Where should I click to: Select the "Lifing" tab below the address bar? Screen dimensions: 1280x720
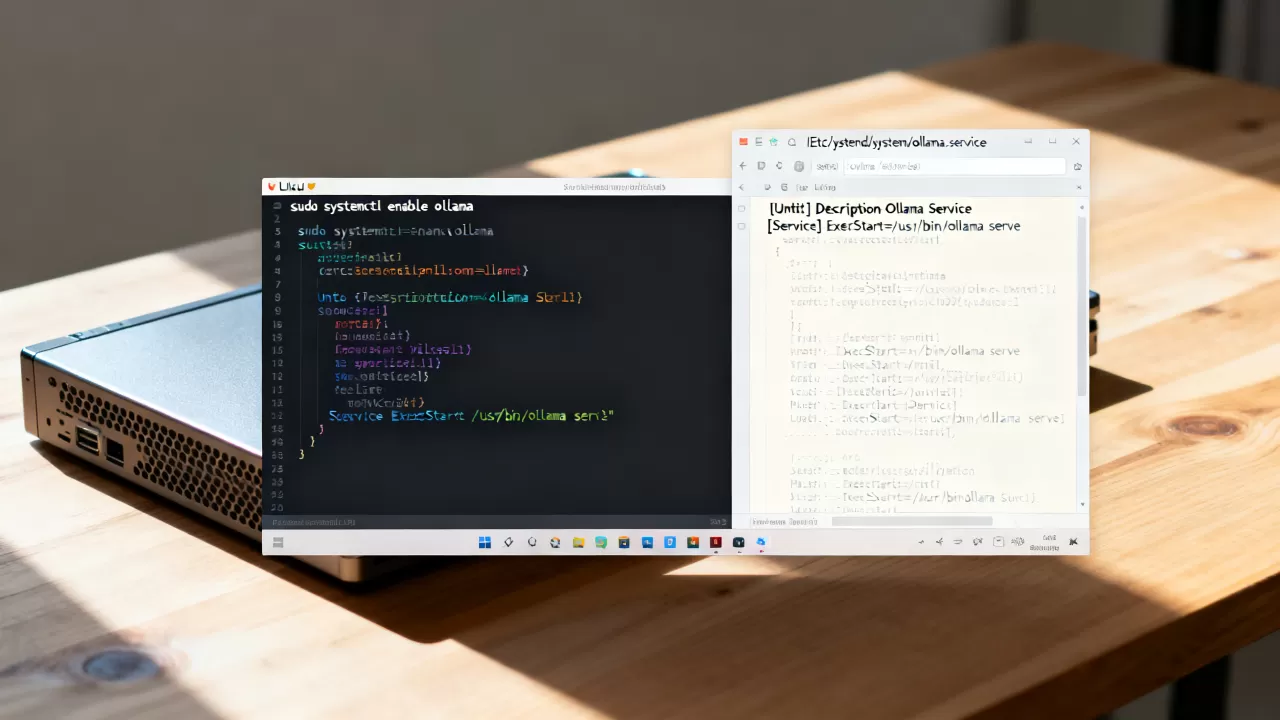click(824, 187)
